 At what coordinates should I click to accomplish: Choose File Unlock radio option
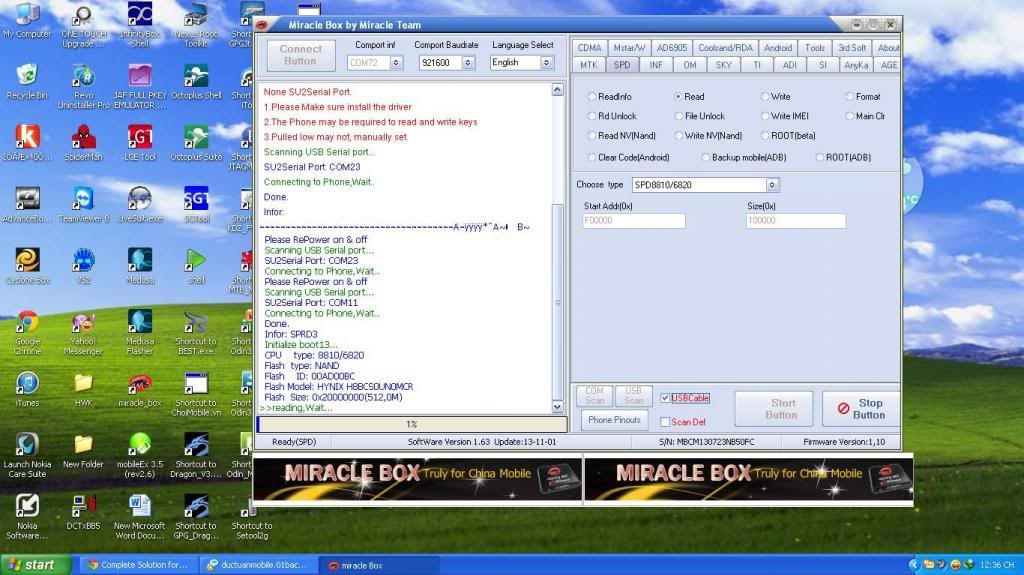(678, 116)
